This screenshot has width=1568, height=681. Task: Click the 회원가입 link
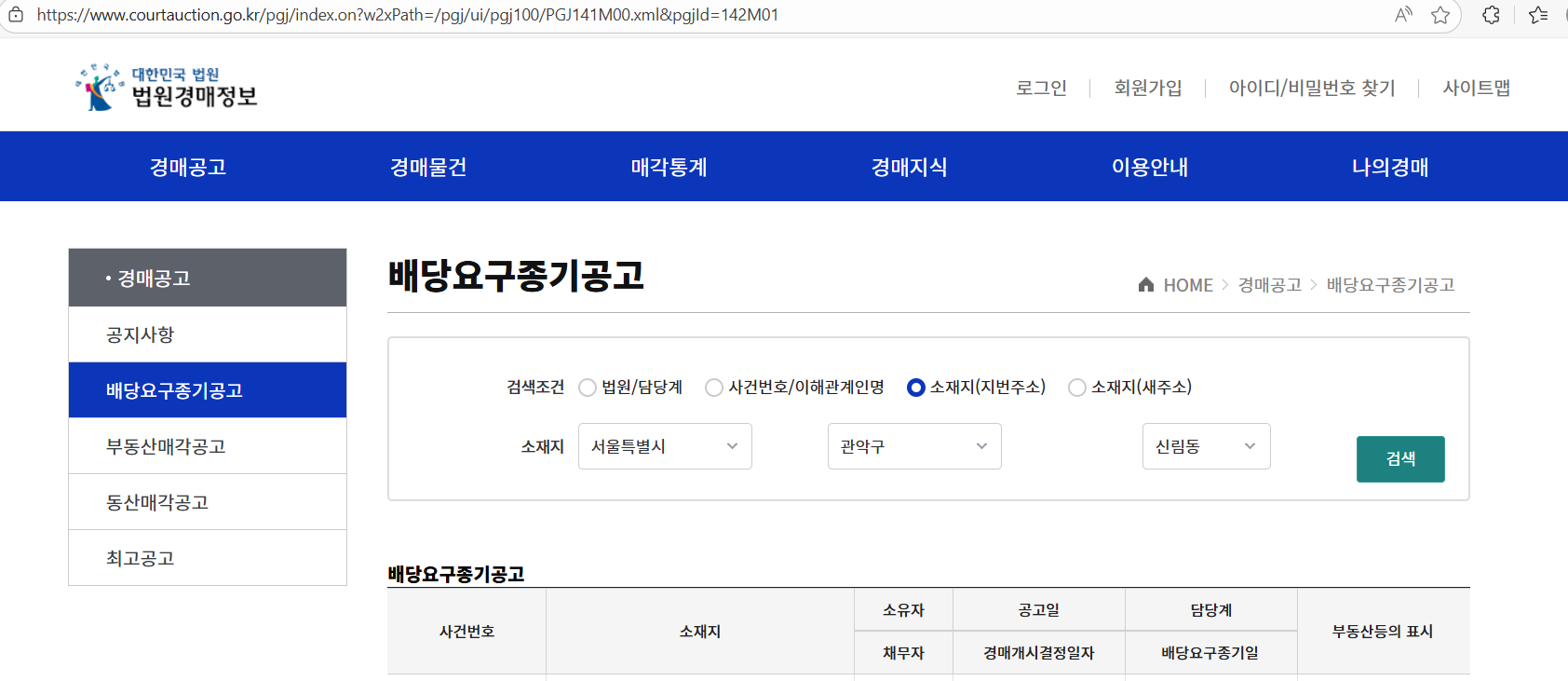tap(1148, 88)
